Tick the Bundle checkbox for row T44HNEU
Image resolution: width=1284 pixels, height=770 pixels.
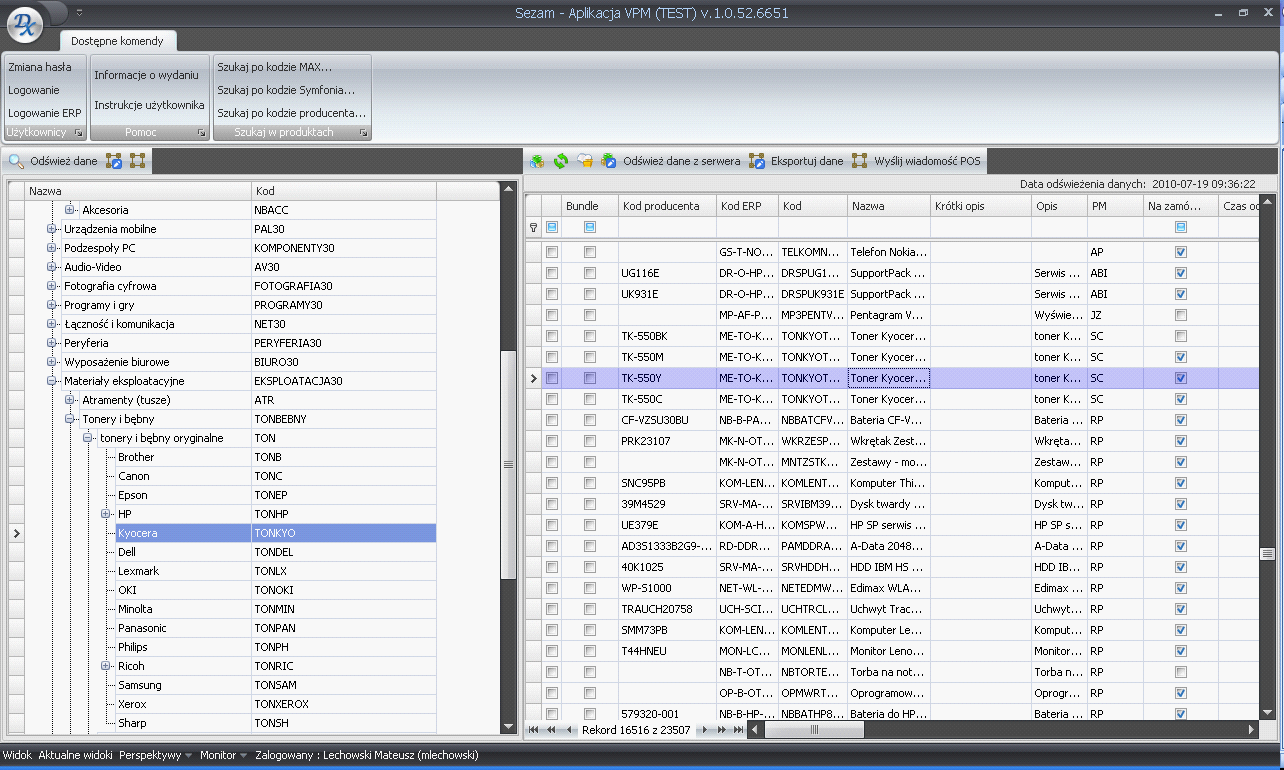click(x=590, y=651)
